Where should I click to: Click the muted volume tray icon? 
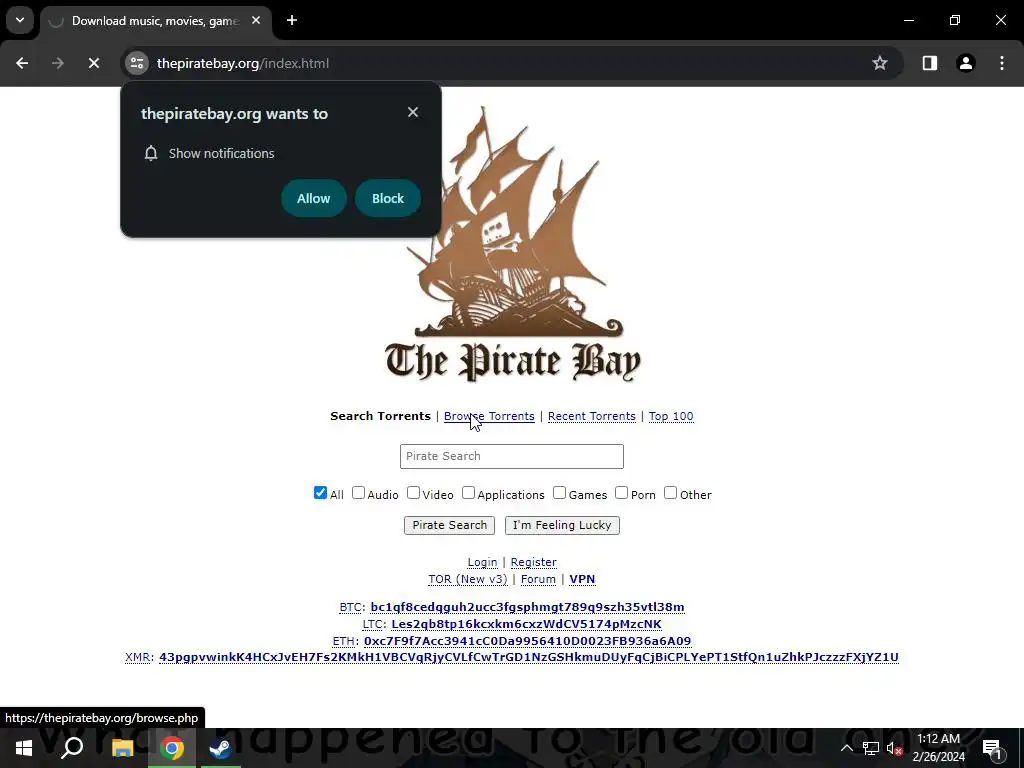pyautogui.click(x=895, y=748)
